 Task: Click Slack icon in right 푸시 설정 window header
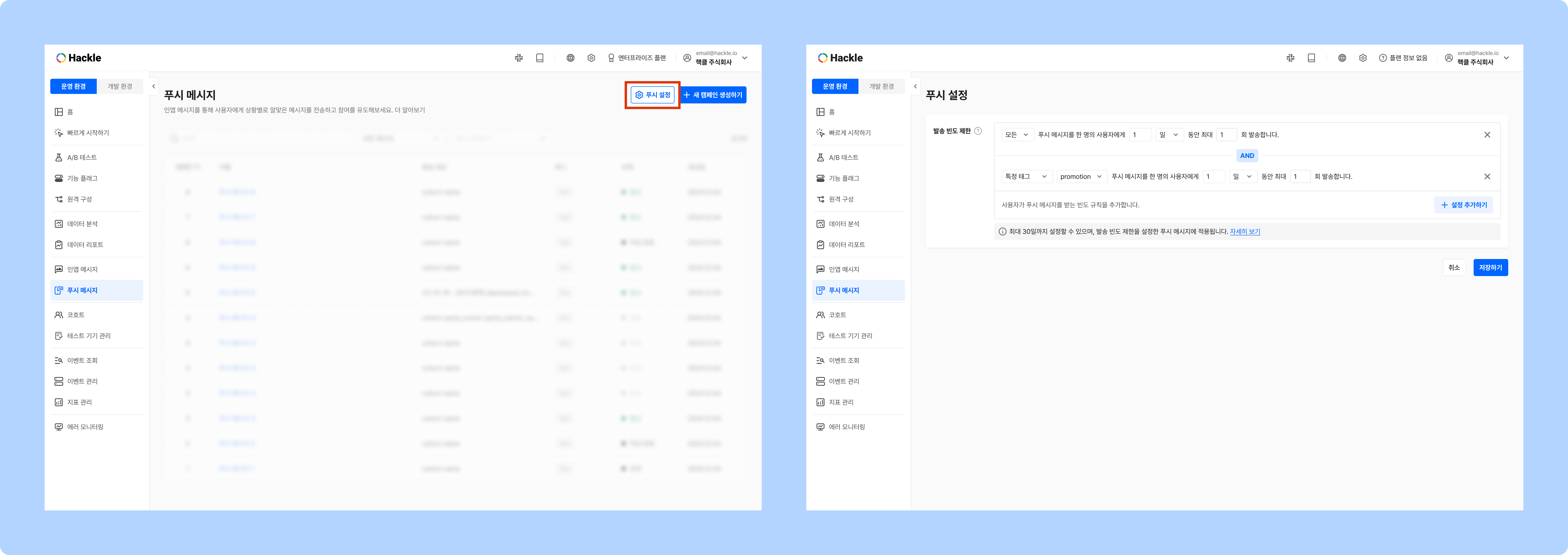(x=1291, y=58)
